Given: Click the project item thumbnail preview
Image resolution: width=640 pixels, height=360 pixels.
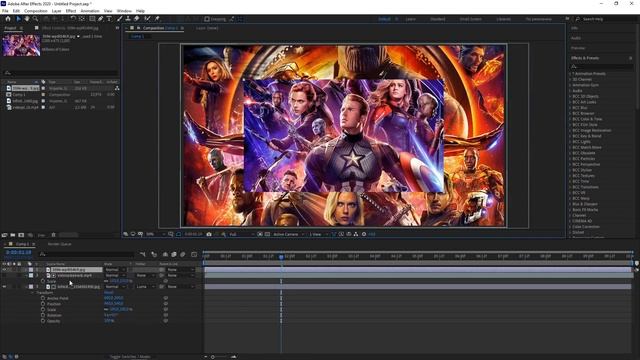Looking at the screenshot, I should pyautogui.click(x=21, y=45).
